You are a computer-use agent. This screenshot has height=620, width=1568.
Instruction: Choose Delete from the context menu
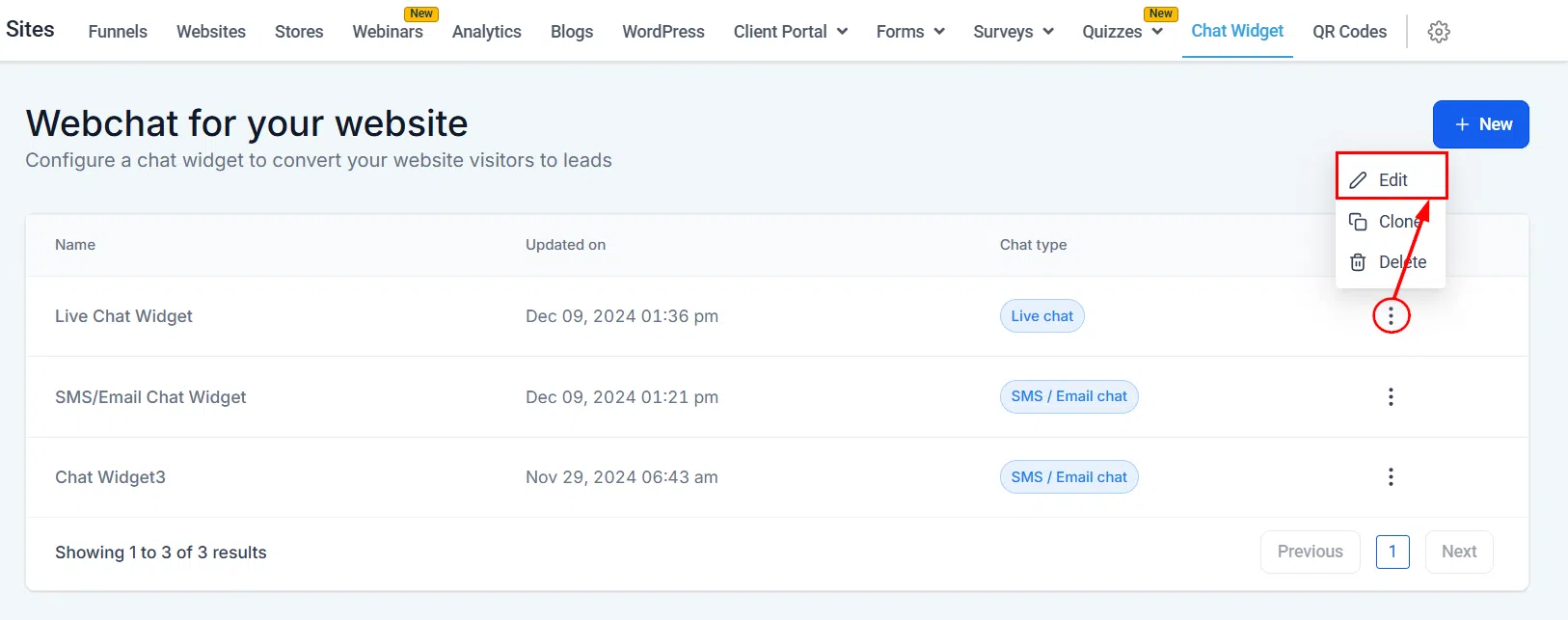click(x=1391, y=262)
